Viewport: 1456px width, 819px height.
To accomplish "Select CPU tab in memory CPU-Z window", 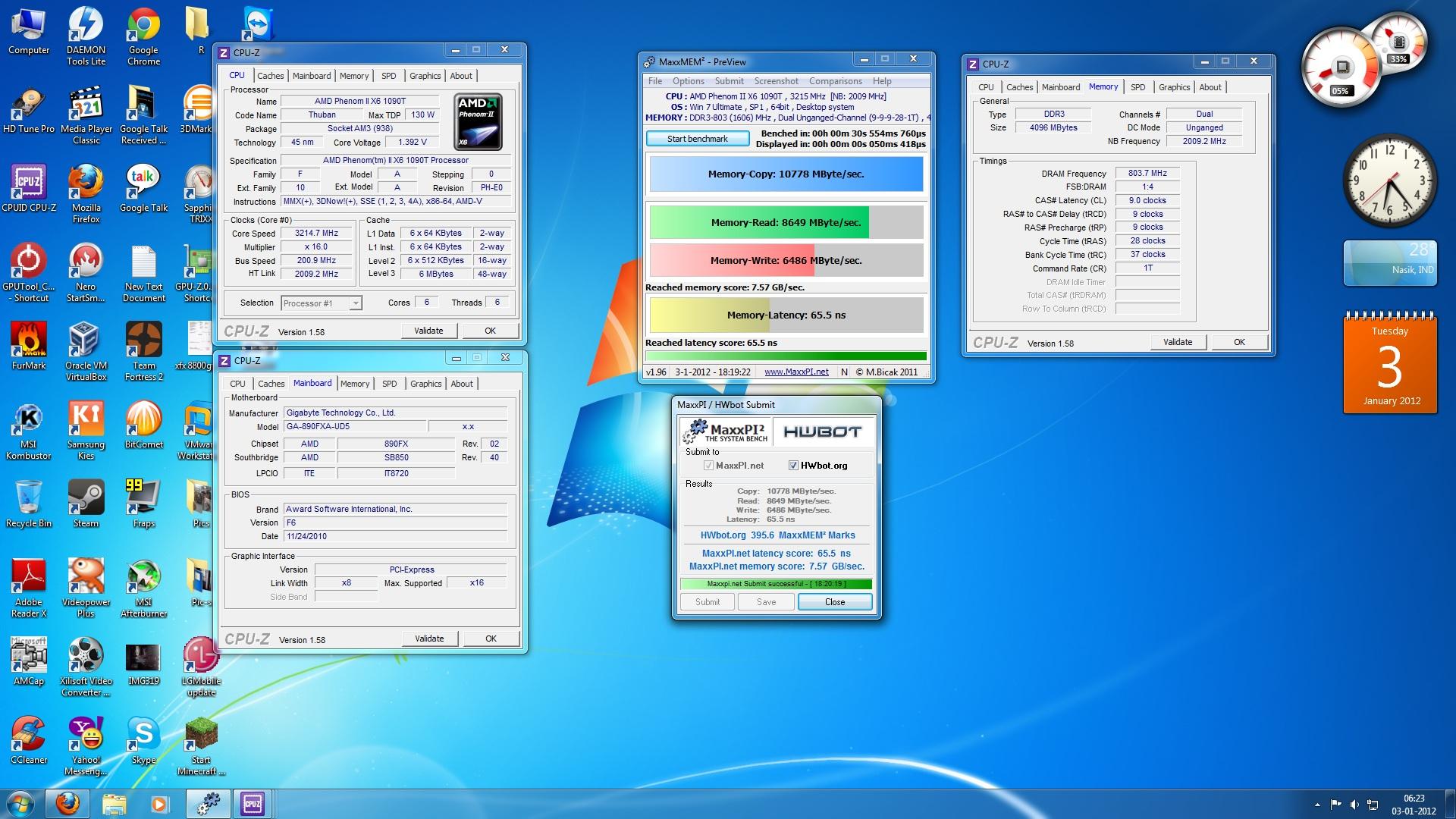I will (986, 87).
